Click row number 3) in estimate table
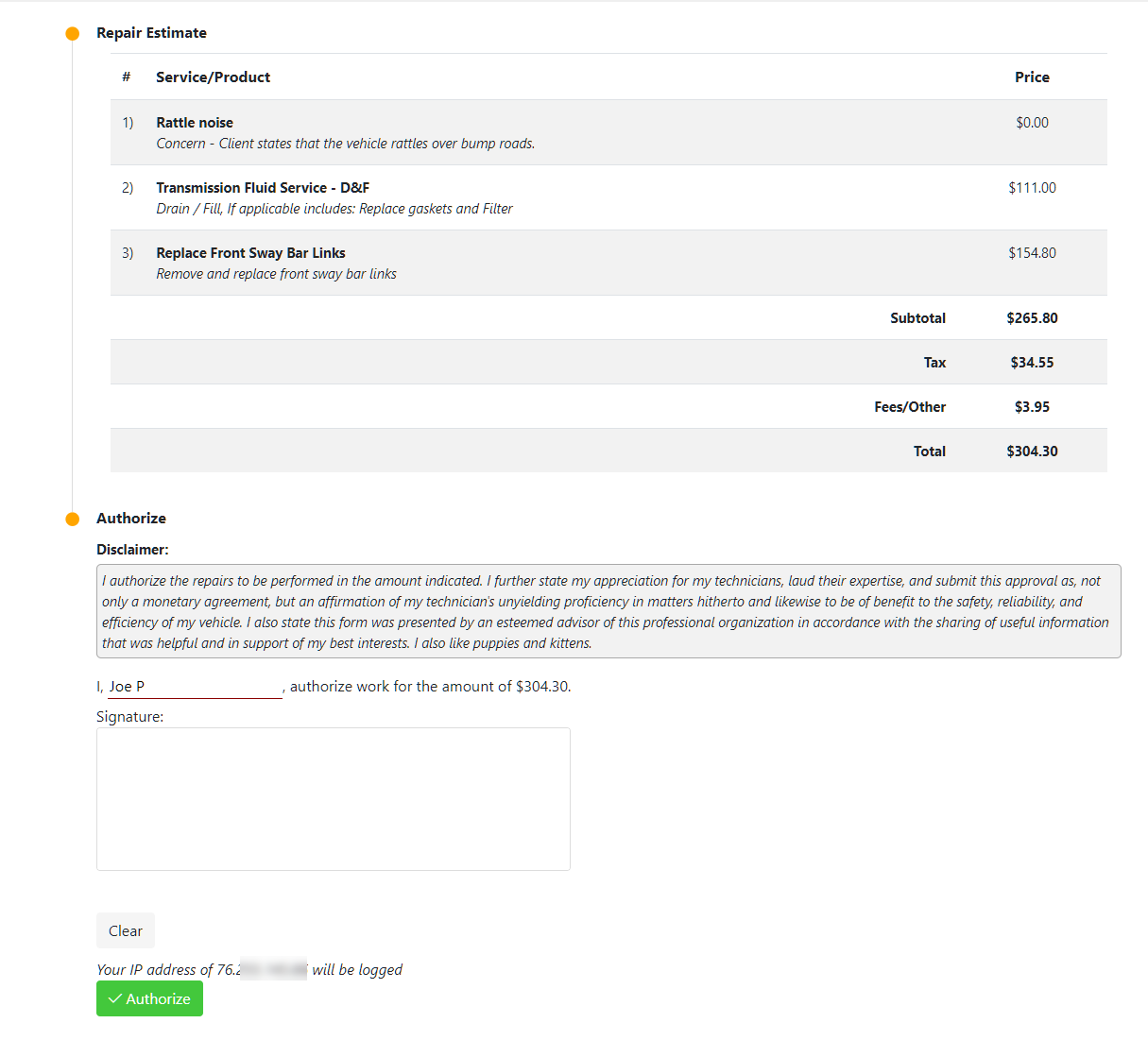This screenshot has width=1148, height=1040. pyautogui.click(x=128, y=253)
